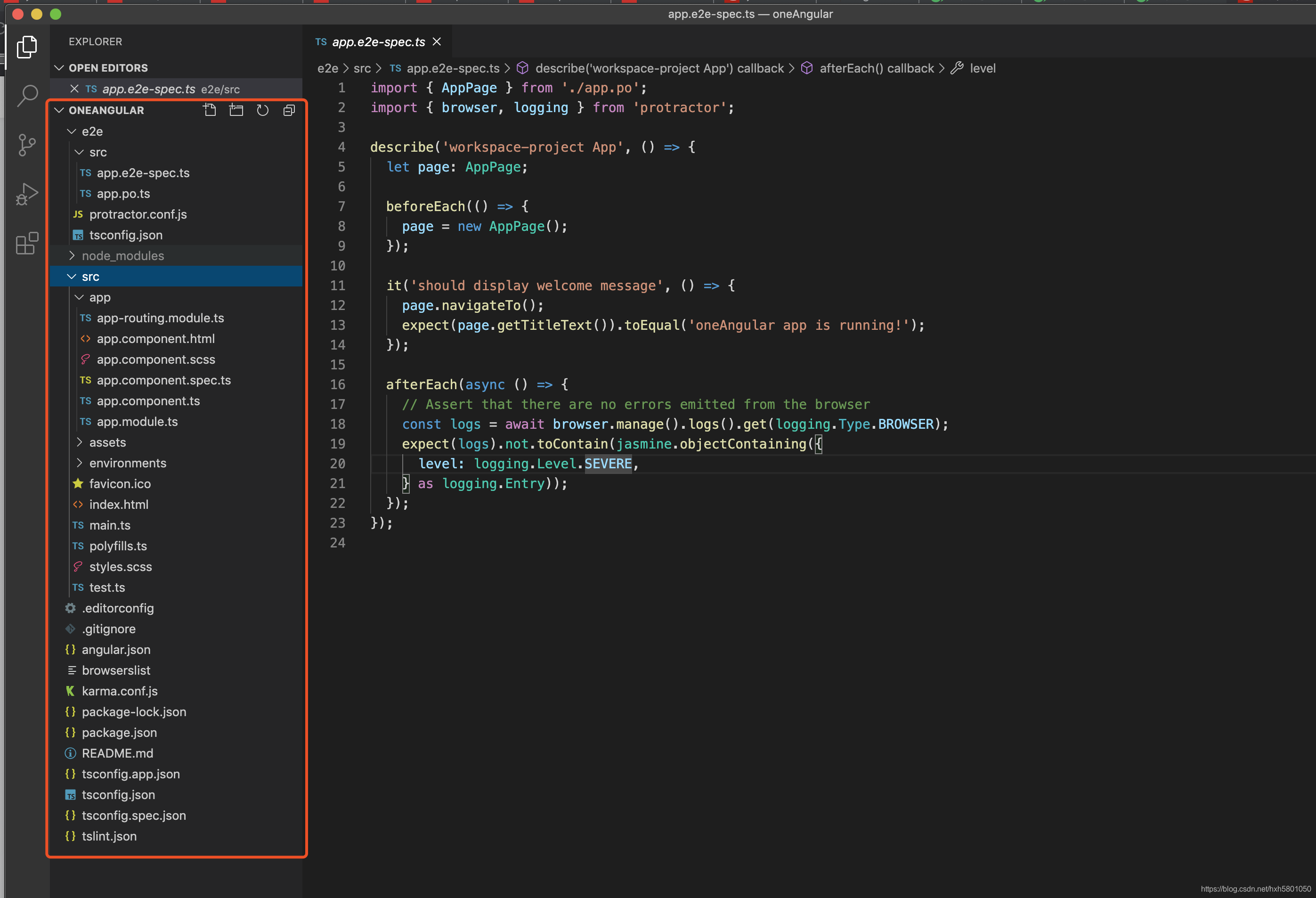
Task: Open the Source Control view
Action: click(x=27, y=145)
